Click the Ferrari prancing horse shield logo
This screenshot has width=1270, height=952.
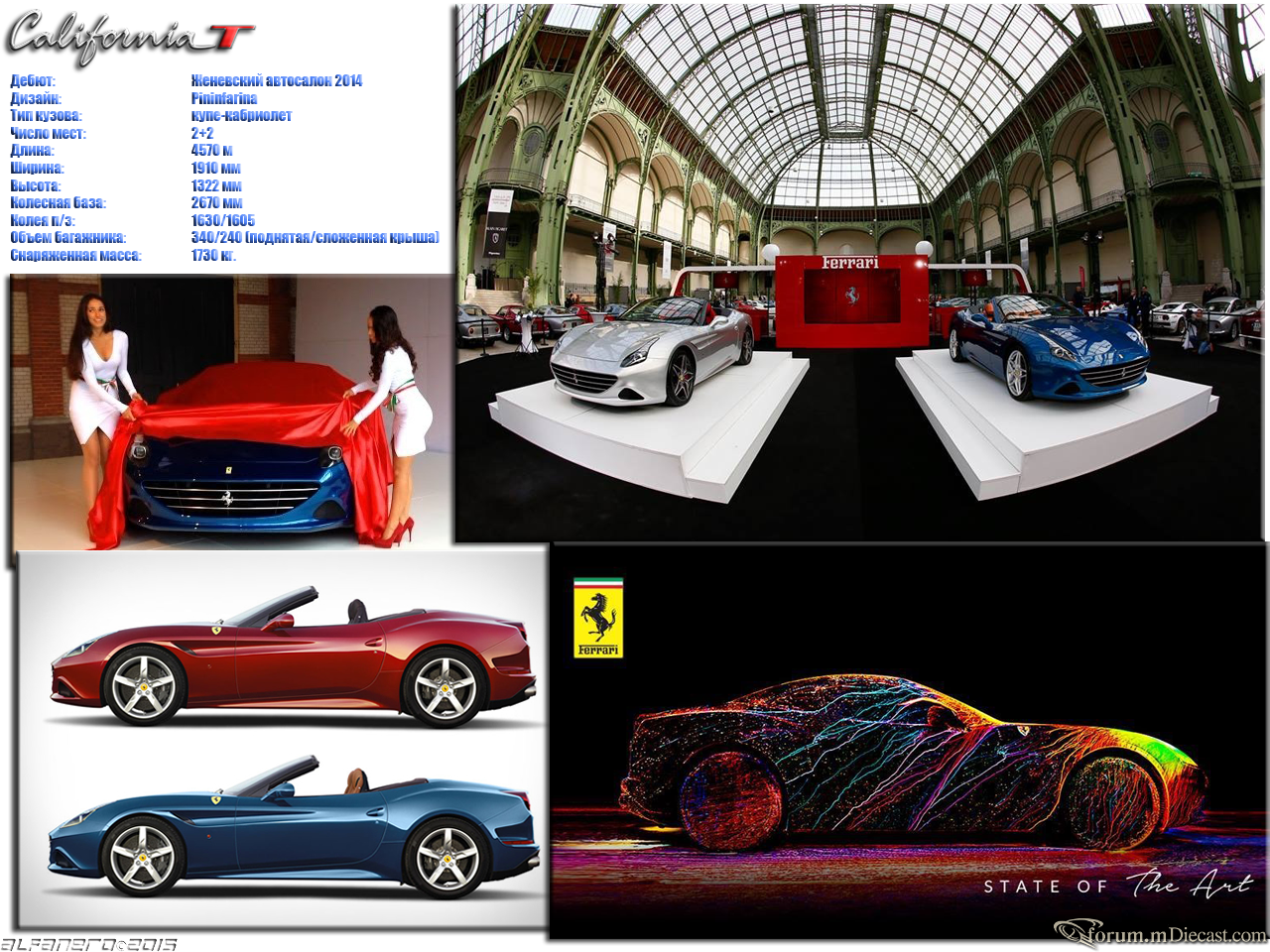coord(598,617)
